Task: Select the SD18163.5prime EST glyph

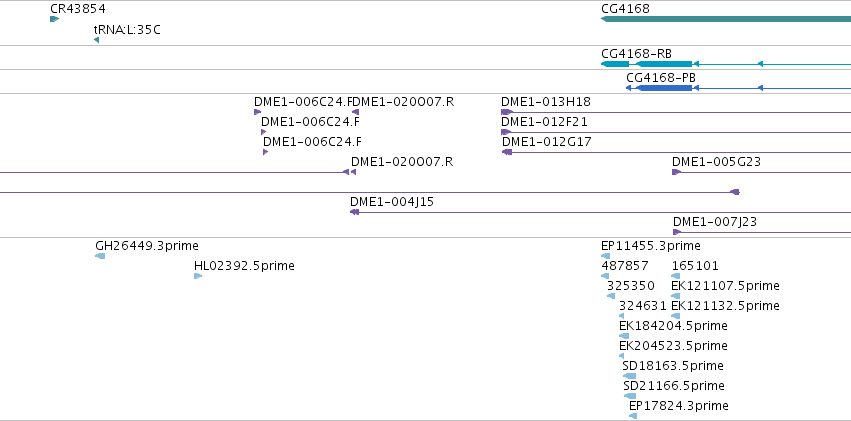Action: pos(629,376)
